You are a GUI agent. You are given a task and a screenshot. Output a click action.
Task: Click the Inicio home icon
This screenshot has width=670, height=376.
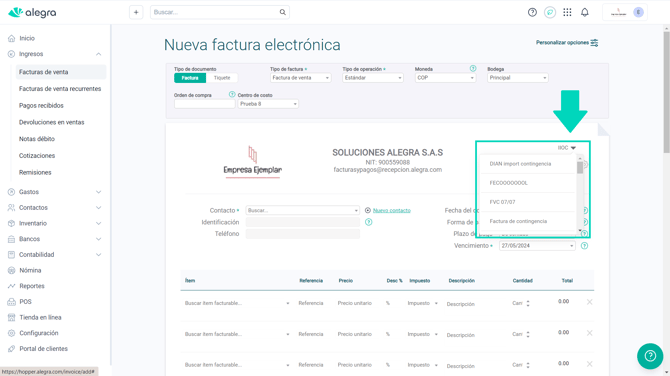[12, 38]
